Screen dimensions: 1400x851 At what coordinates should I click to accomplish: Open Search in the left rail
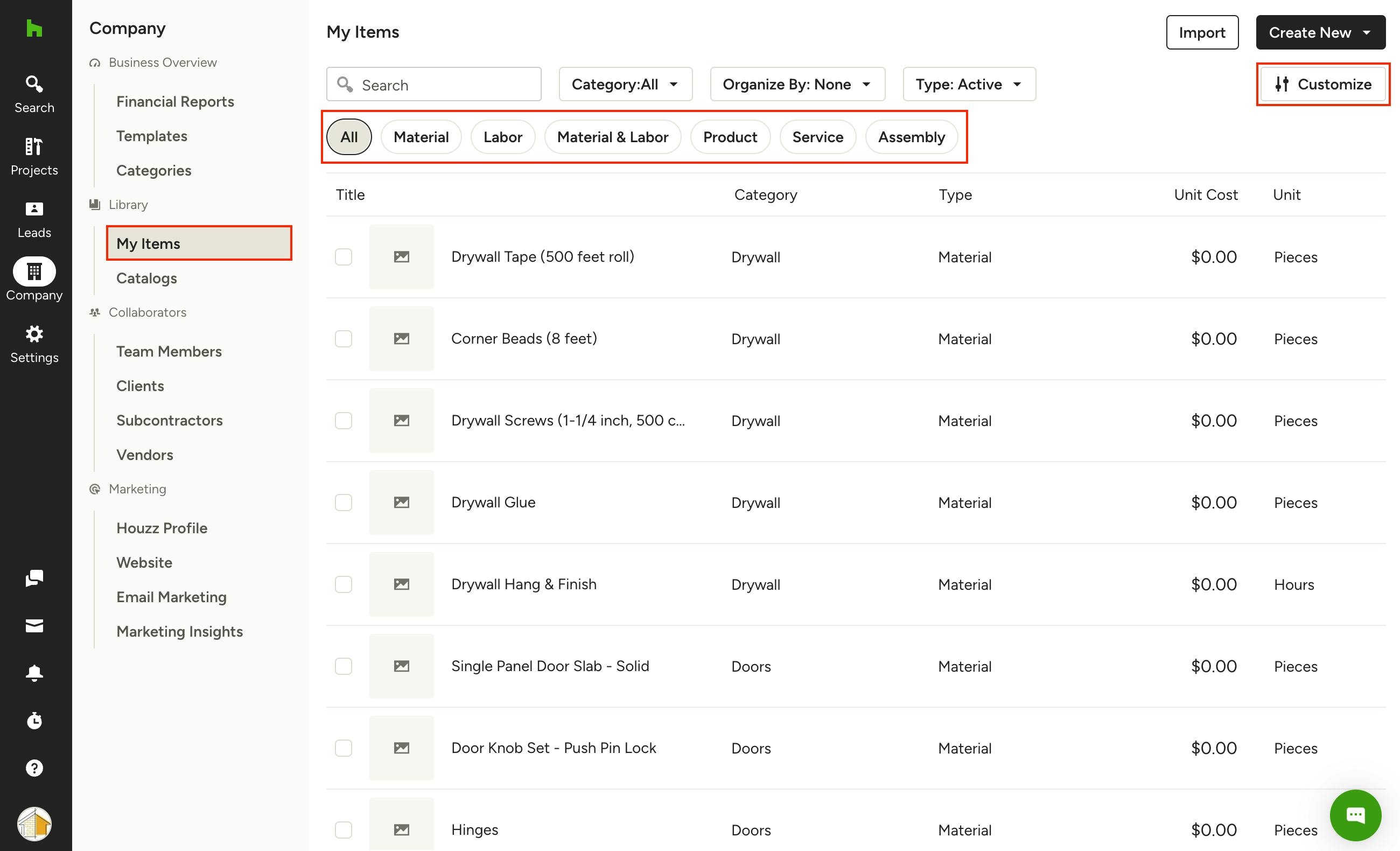pyautogui.click(x=34, y=94)
